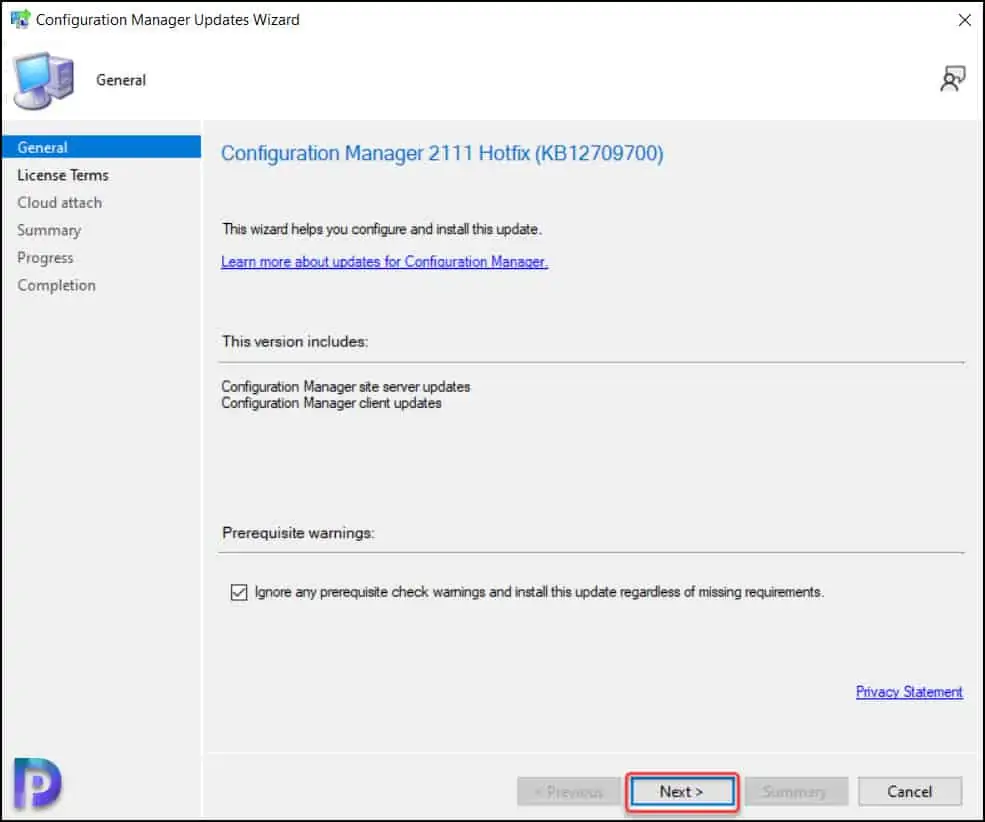Close the Updates Wizard window
The width and height of the screenshot is (985, 822).
964,20
